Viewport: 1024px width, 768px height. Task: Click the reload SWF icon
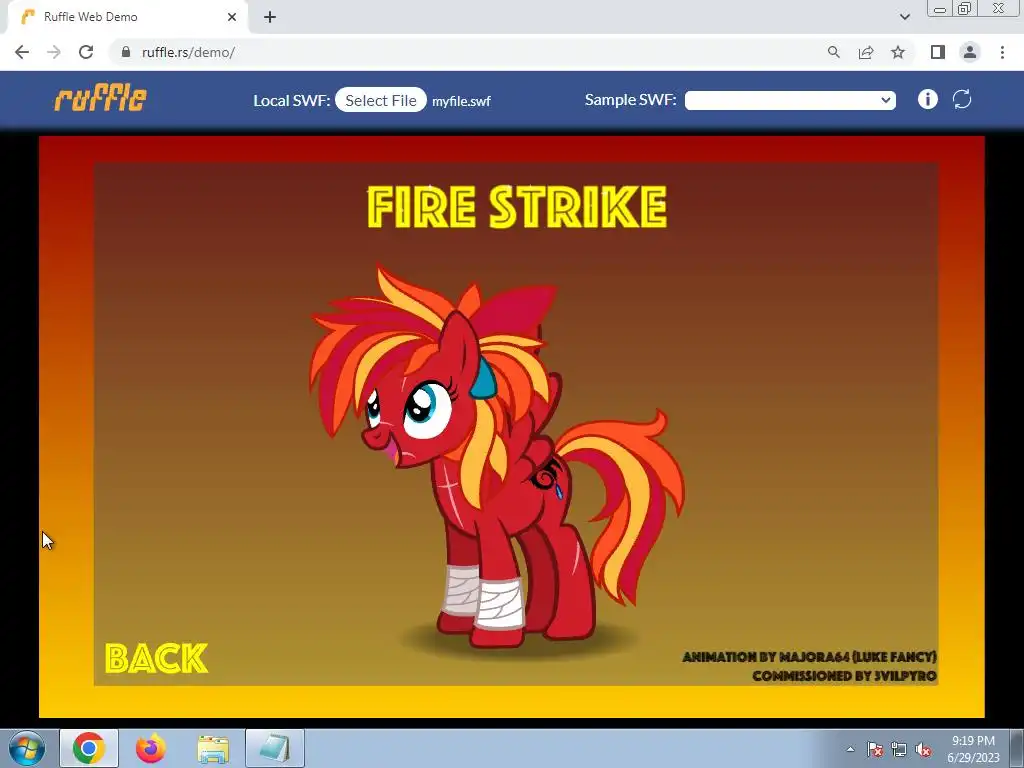[962, 99]
